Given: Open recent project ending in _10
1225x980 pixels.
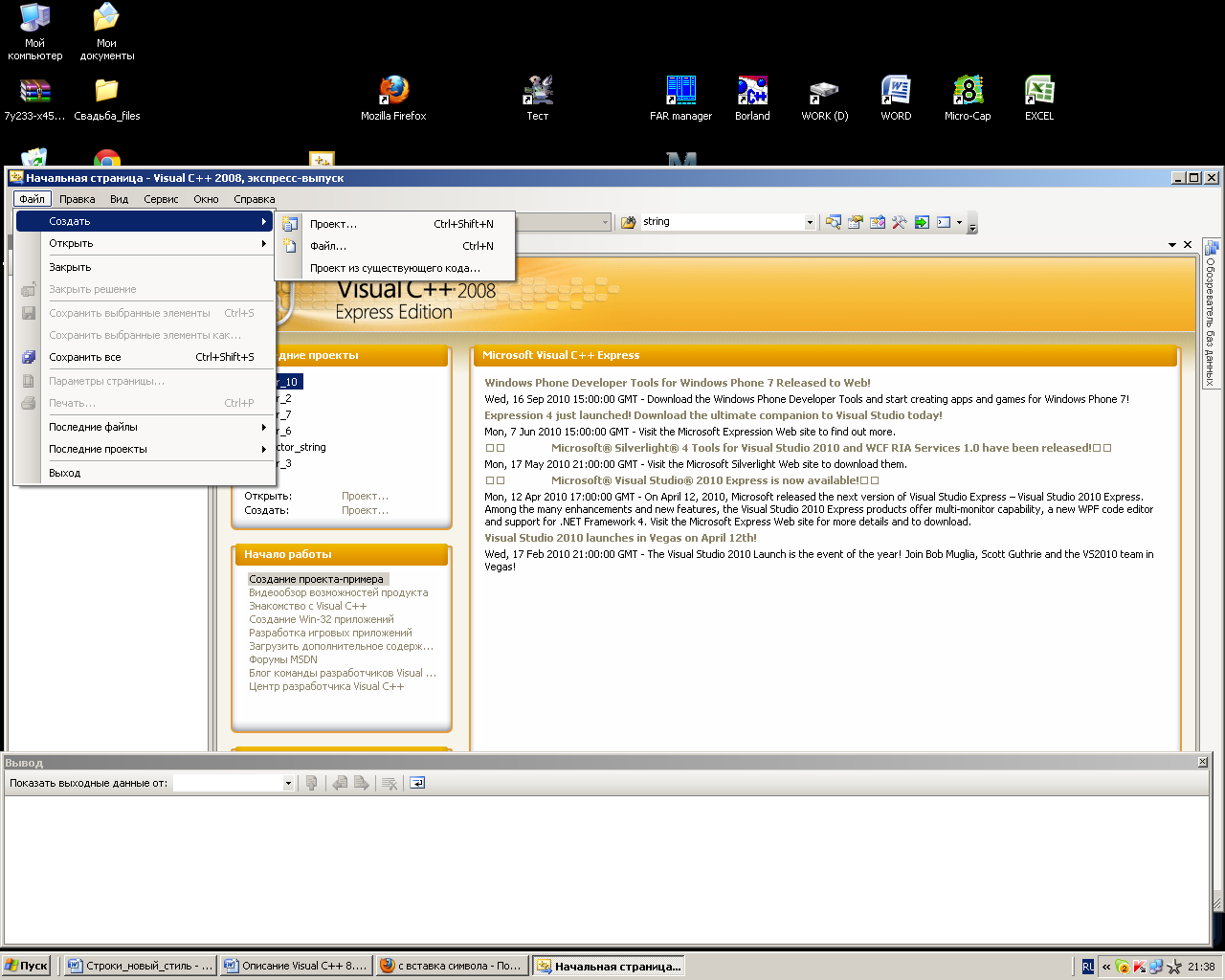Looking at the screenshot, I should click(288, 382).
